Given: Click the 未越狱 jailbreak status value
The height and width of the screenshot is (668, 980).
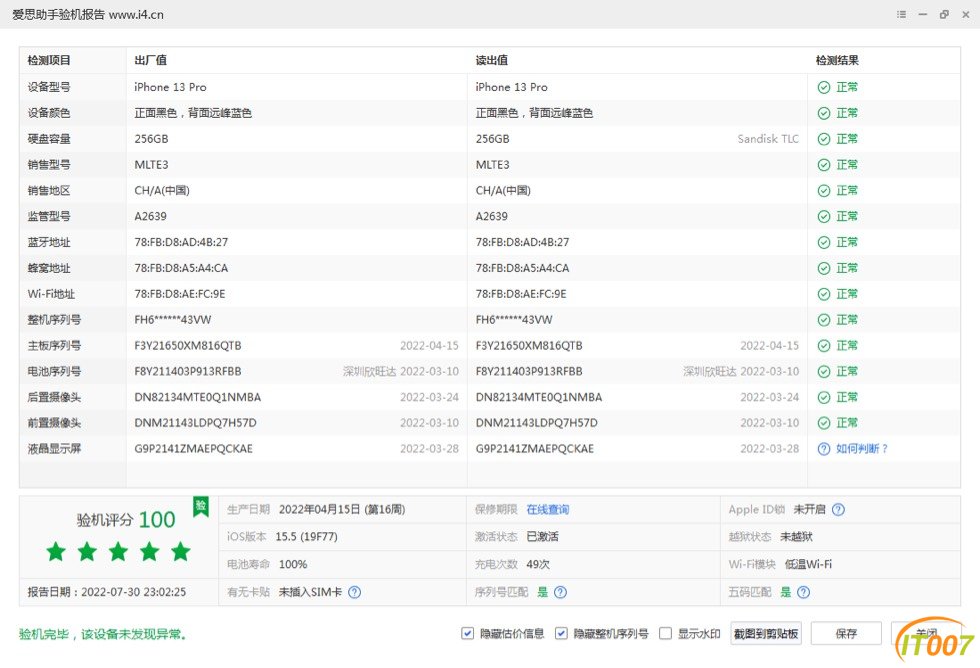Looking at the screenshot, I should click(796, 537).
